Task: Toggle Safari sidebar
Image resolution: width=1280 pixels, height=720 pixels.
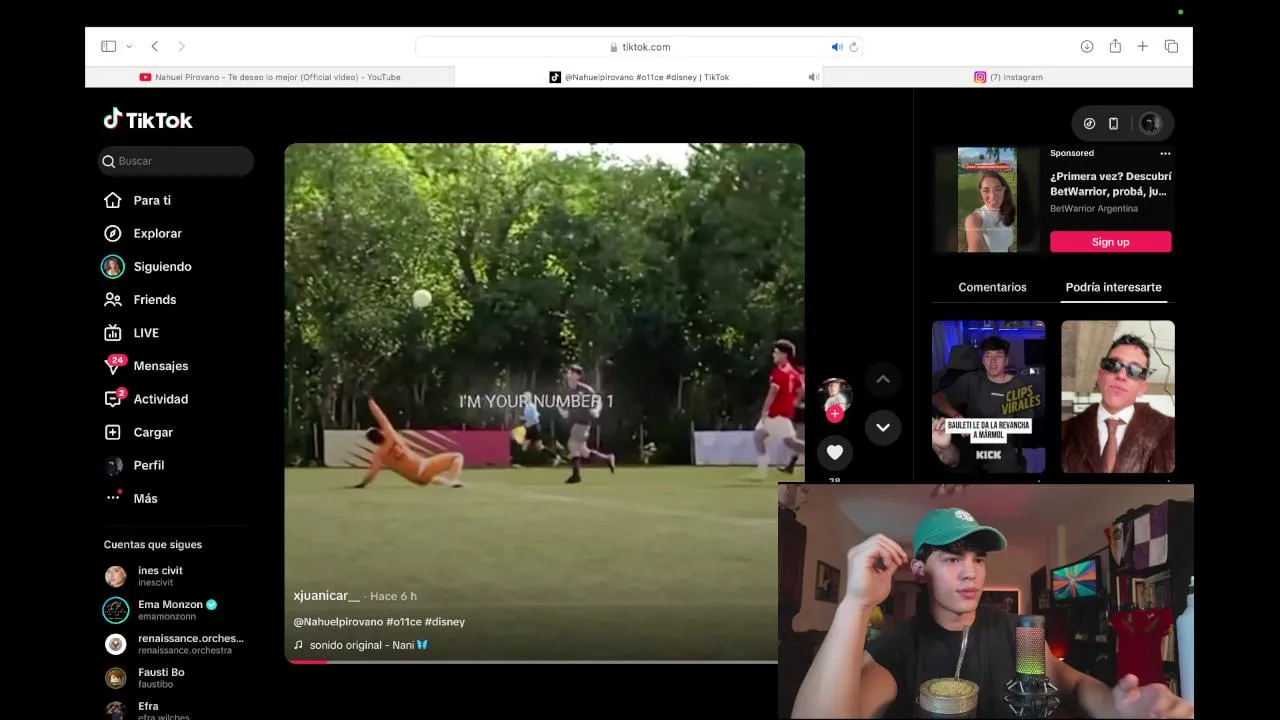Action: tap(108, 46)
